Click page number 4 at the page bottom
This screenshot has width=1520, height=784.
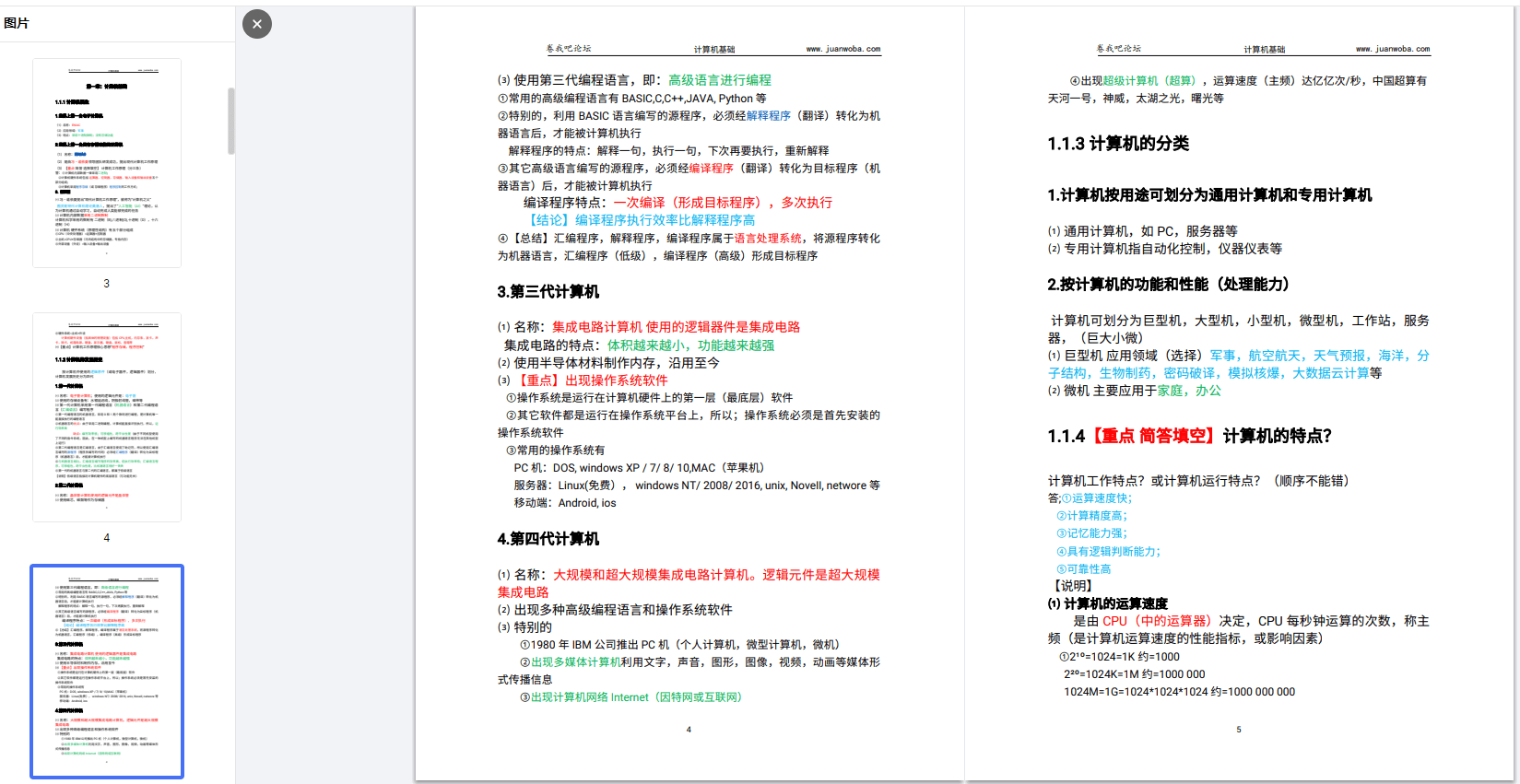point(689,730)
